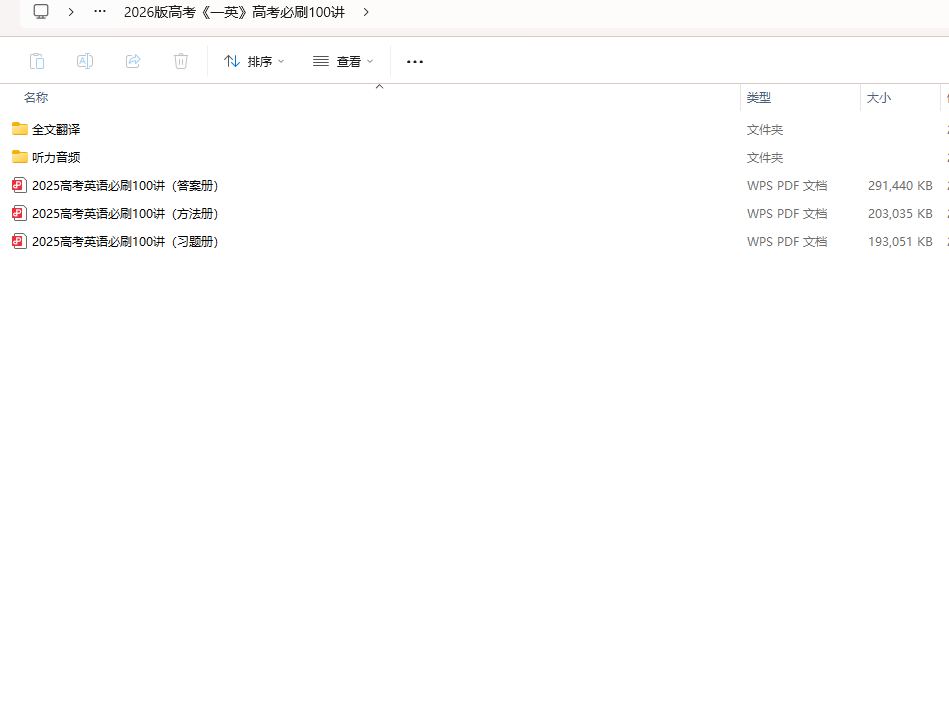Sort by the 名称 column header
This screenshot has height=703, width=949.
[x=36, y=98]
